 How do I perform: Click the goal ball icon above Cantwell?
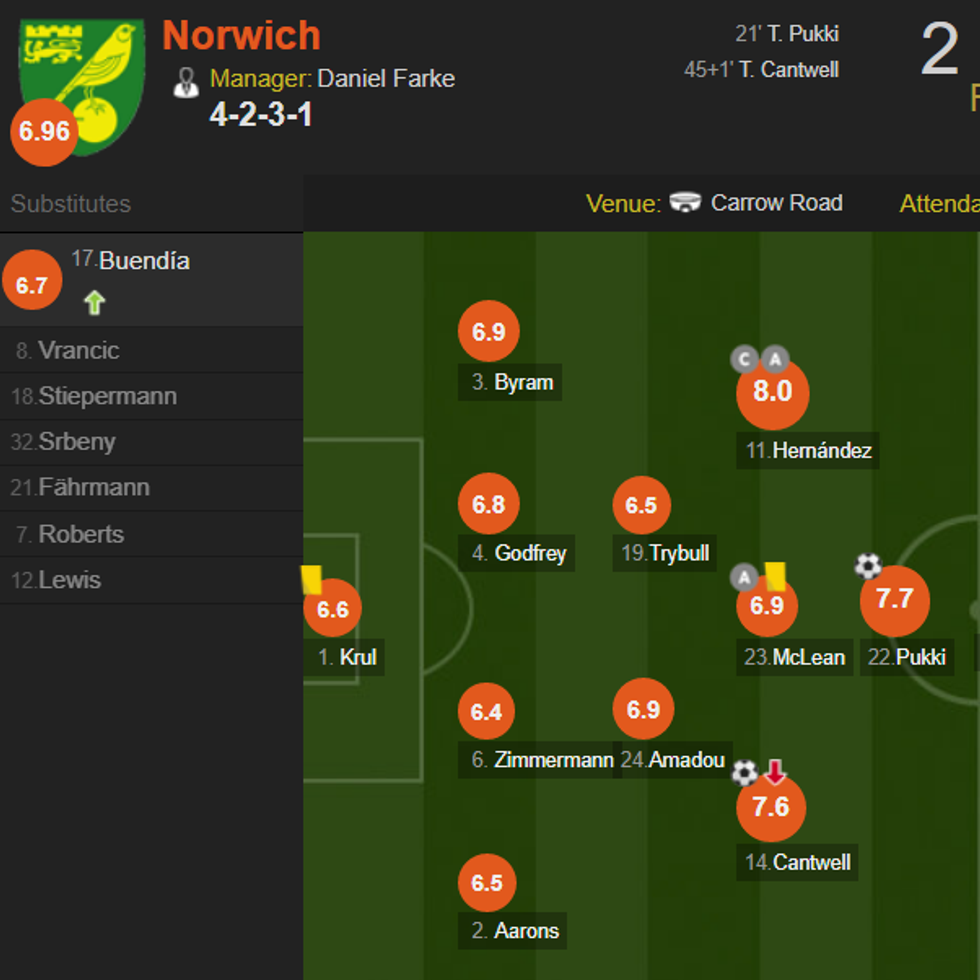pyautogui.click(x=745, y=772)
